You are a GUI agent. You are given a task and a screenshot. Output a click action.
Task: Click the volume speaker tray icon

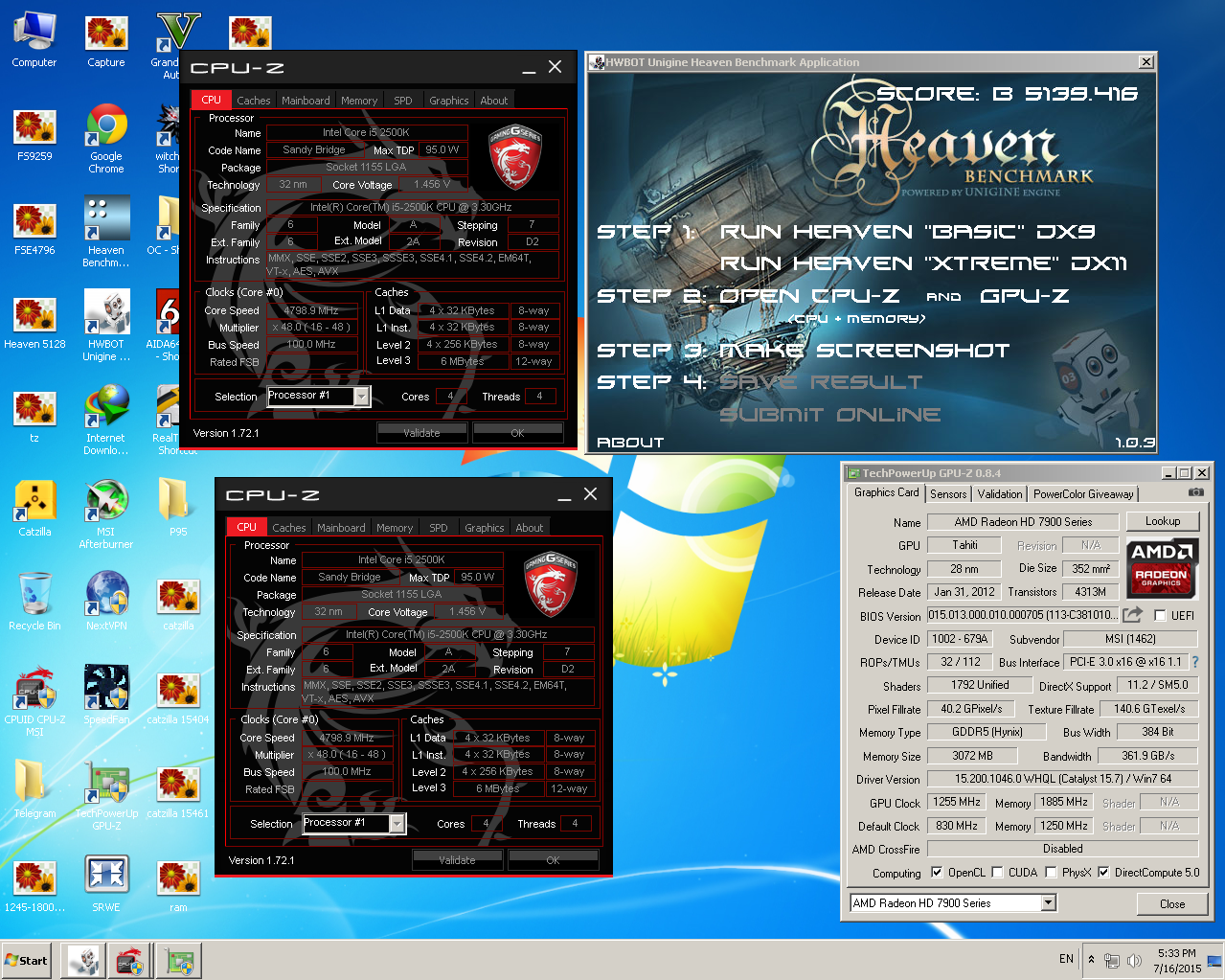pyautogui.click(x=1134, y=960)
